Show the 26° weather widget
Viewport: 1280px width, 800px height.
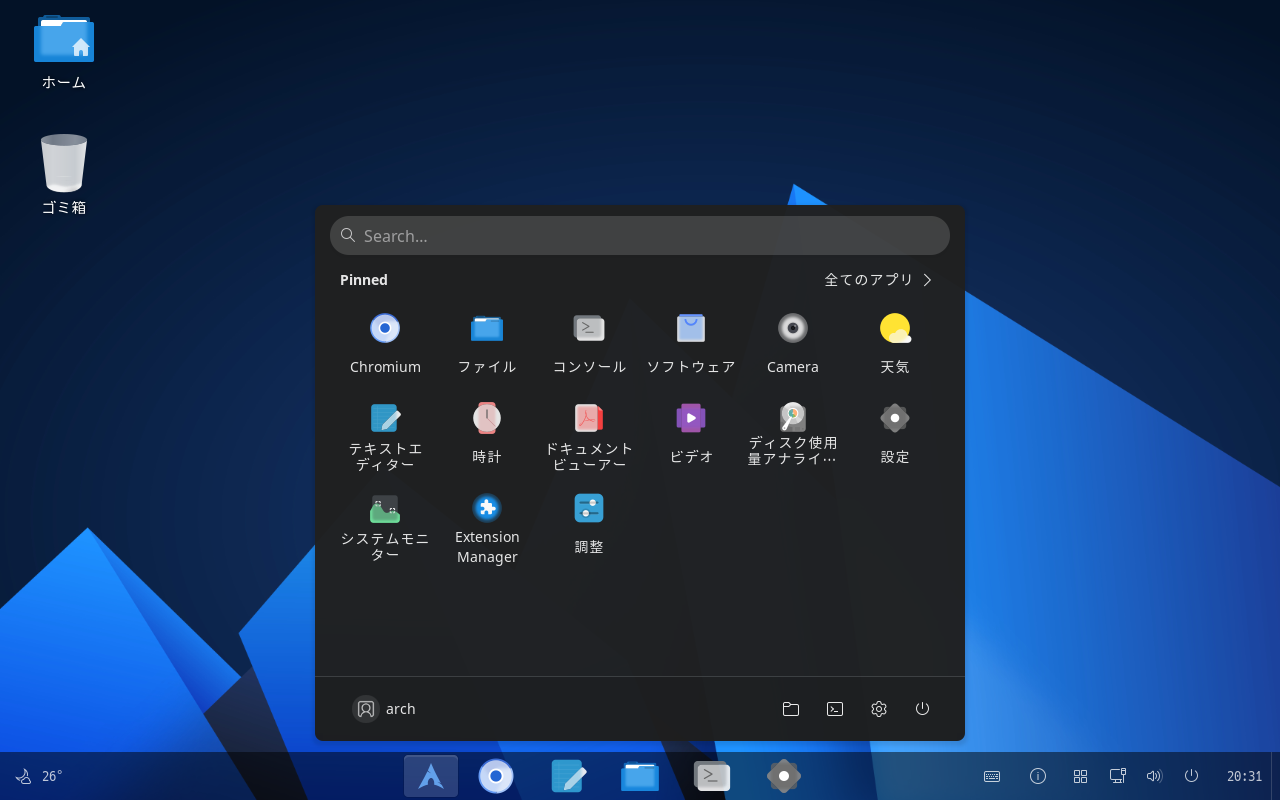[39, 776]
